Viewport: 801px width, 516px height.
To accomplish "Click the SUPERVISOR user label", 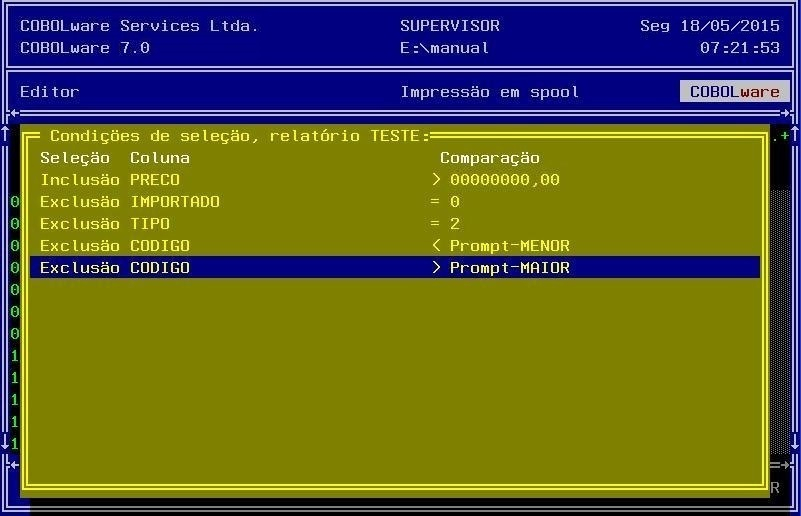I will [x=450, y=26].
